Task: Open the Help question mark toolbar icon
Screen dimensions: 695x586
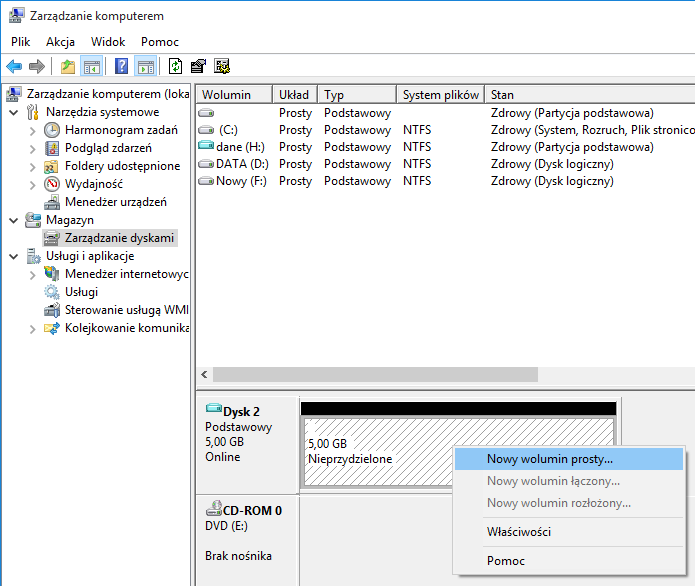Action: [121, 66]
